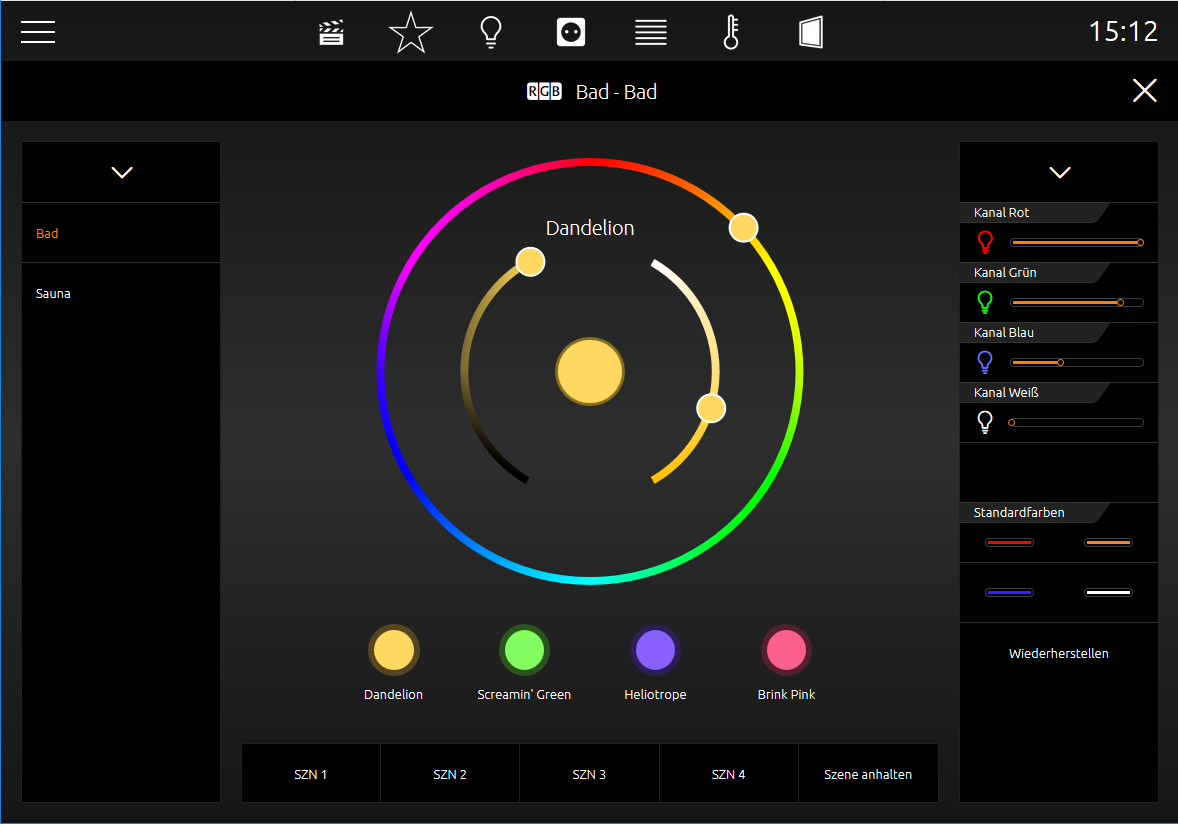
Task: Collapse the right channel panel chevron
Action: (1059, 172)
